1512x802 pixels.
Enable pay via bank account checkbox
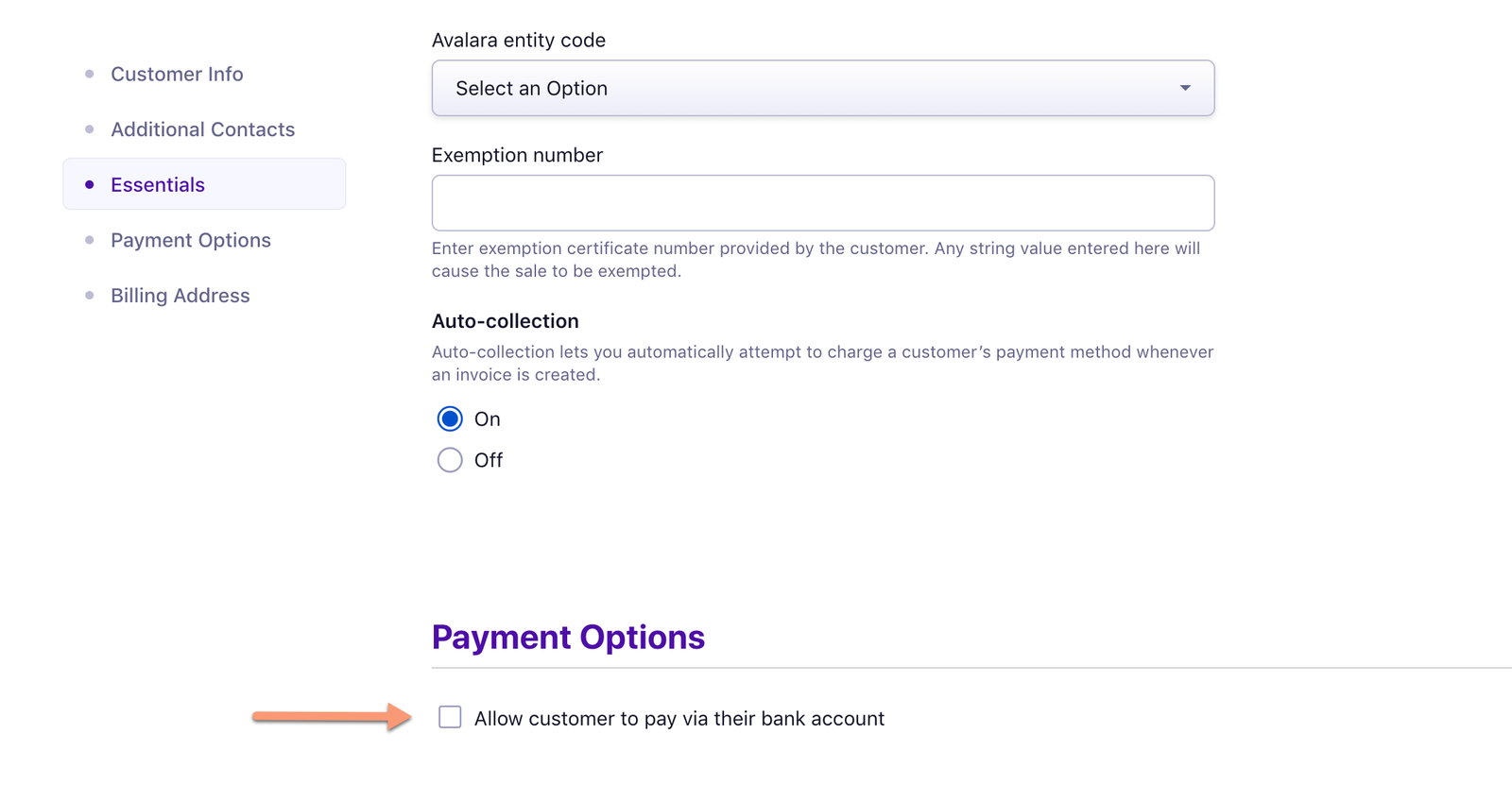450,718
